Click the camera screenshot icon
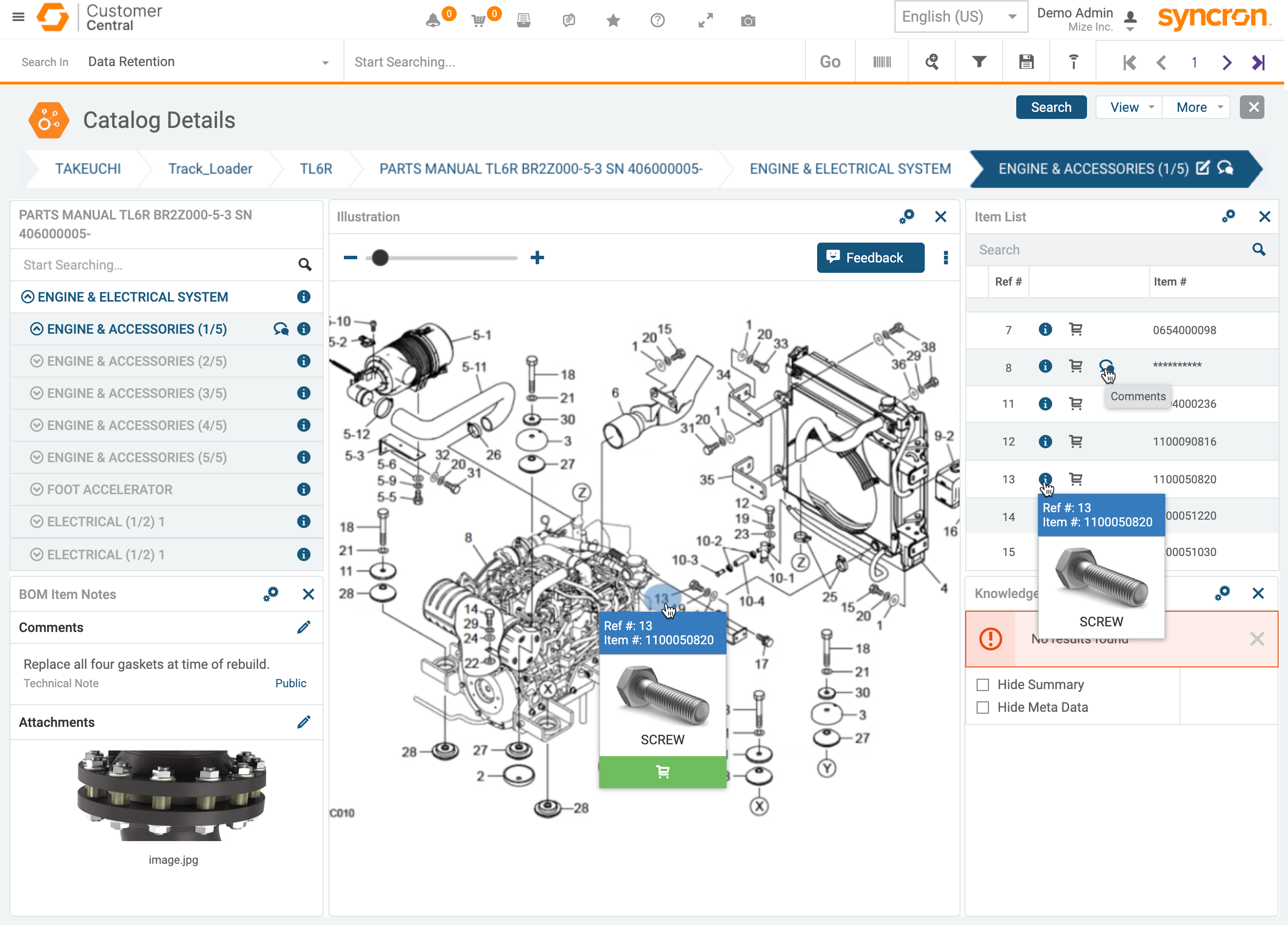Screen dimensions: 1288x927 (x=748, y=20)
